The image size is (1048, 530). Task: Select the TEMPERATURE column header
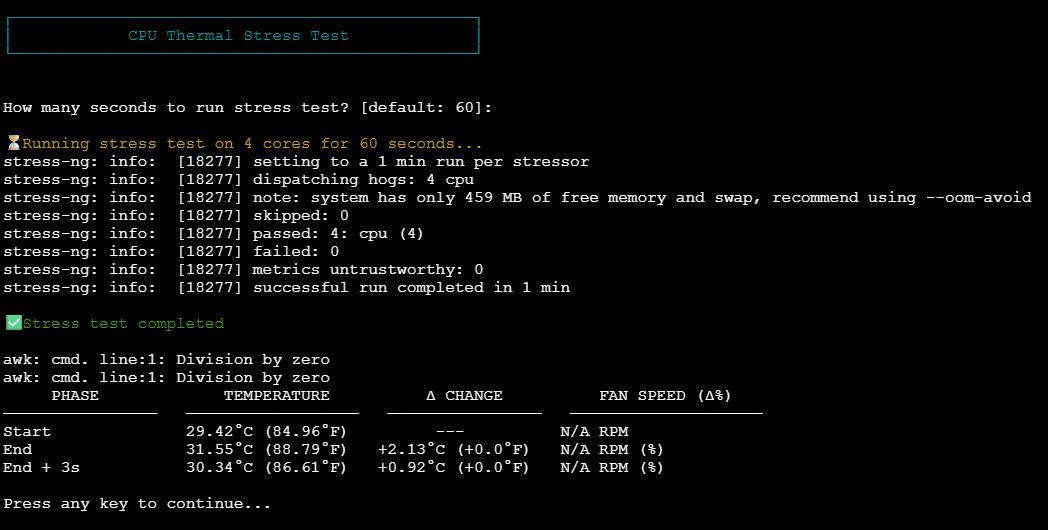pyautogui.click(x=276, y=395)
